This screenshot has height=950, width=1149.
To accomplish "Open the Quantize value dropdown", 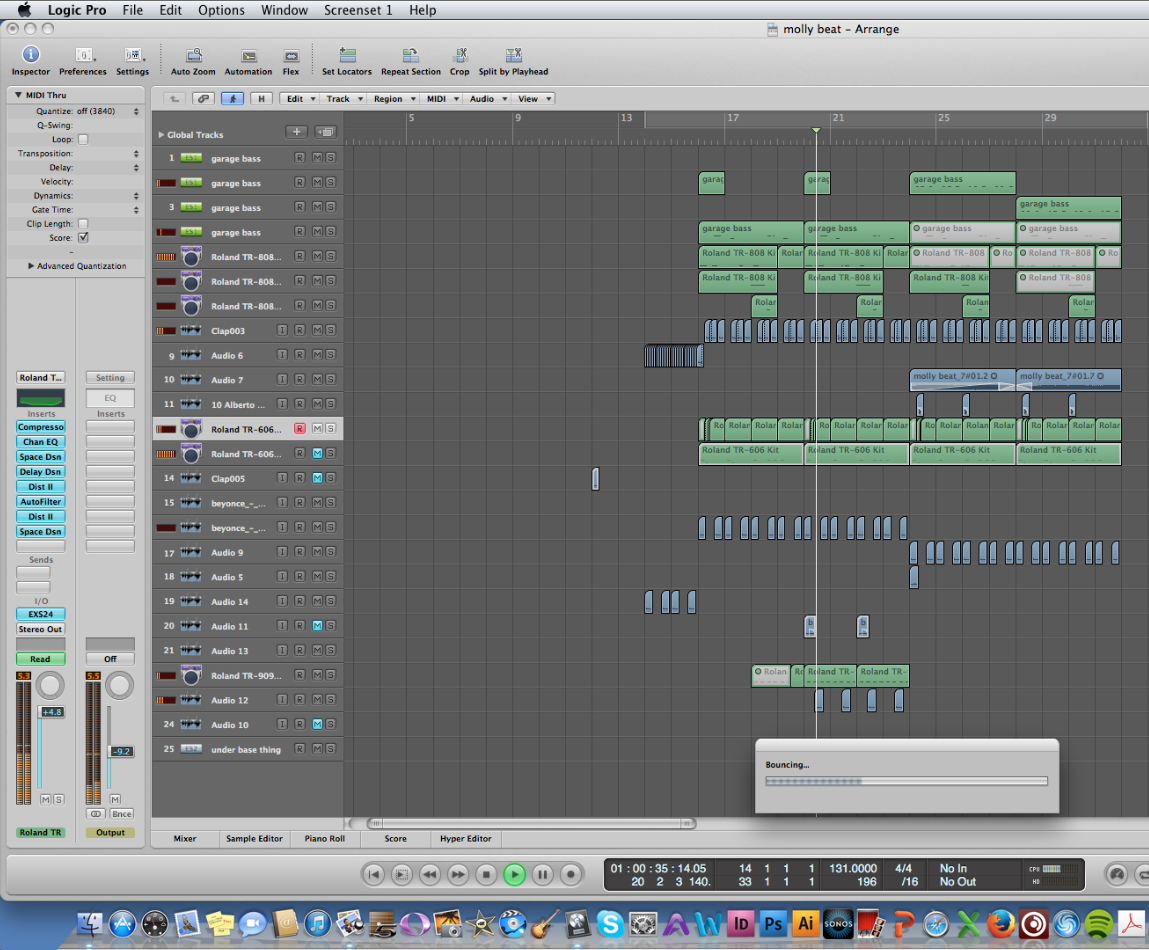I will [108, 111].
